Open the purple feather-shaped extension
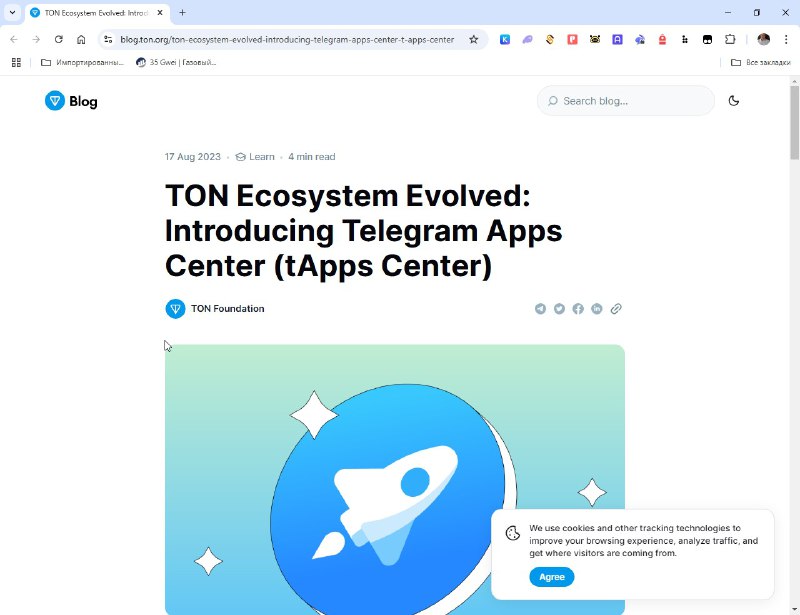Screen dimensions: 800x615 click(528, 39)
